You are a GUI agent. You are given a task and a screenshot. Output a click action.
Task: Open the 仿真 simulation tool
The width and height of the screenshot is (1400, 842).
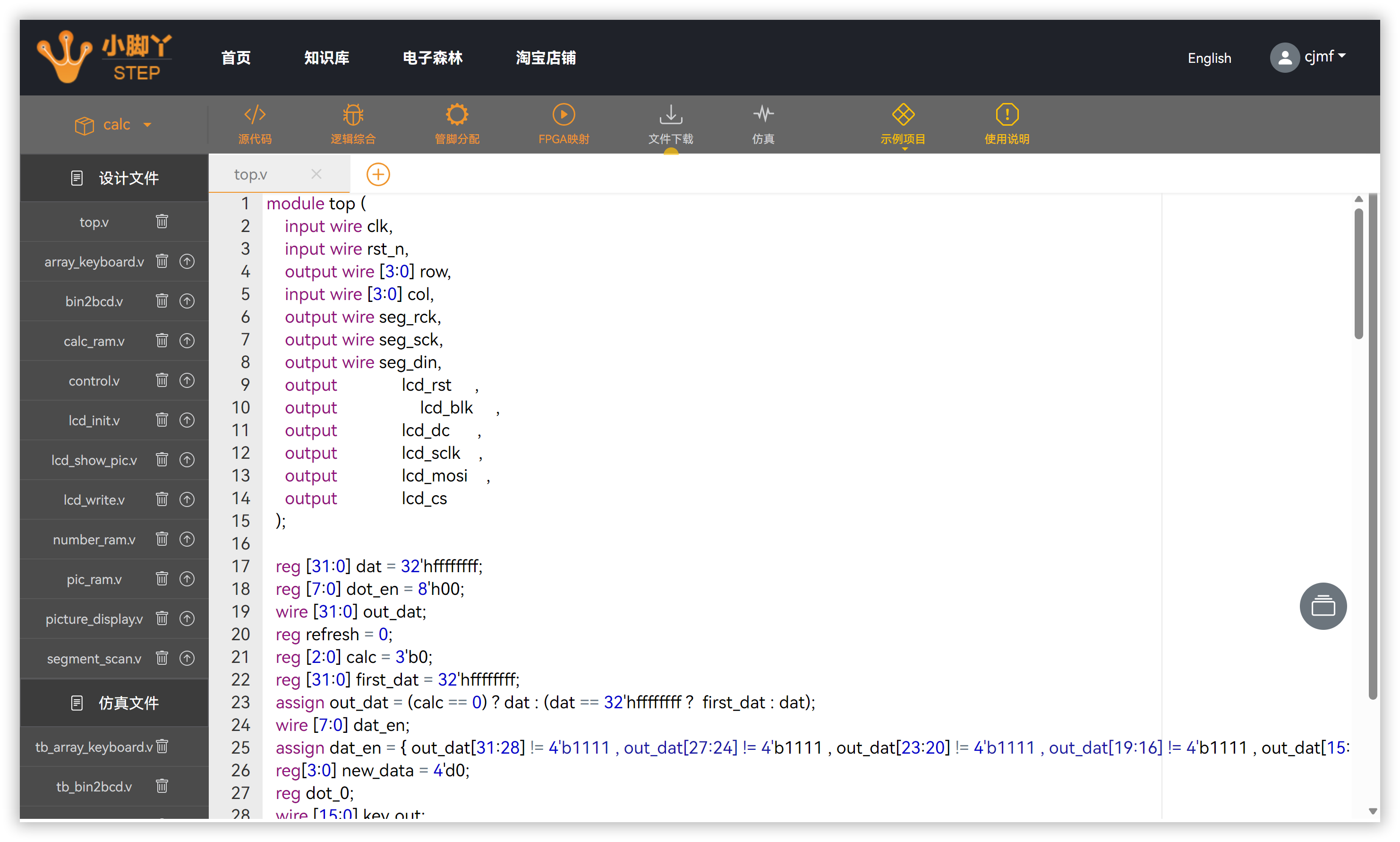tap(763, 124)
